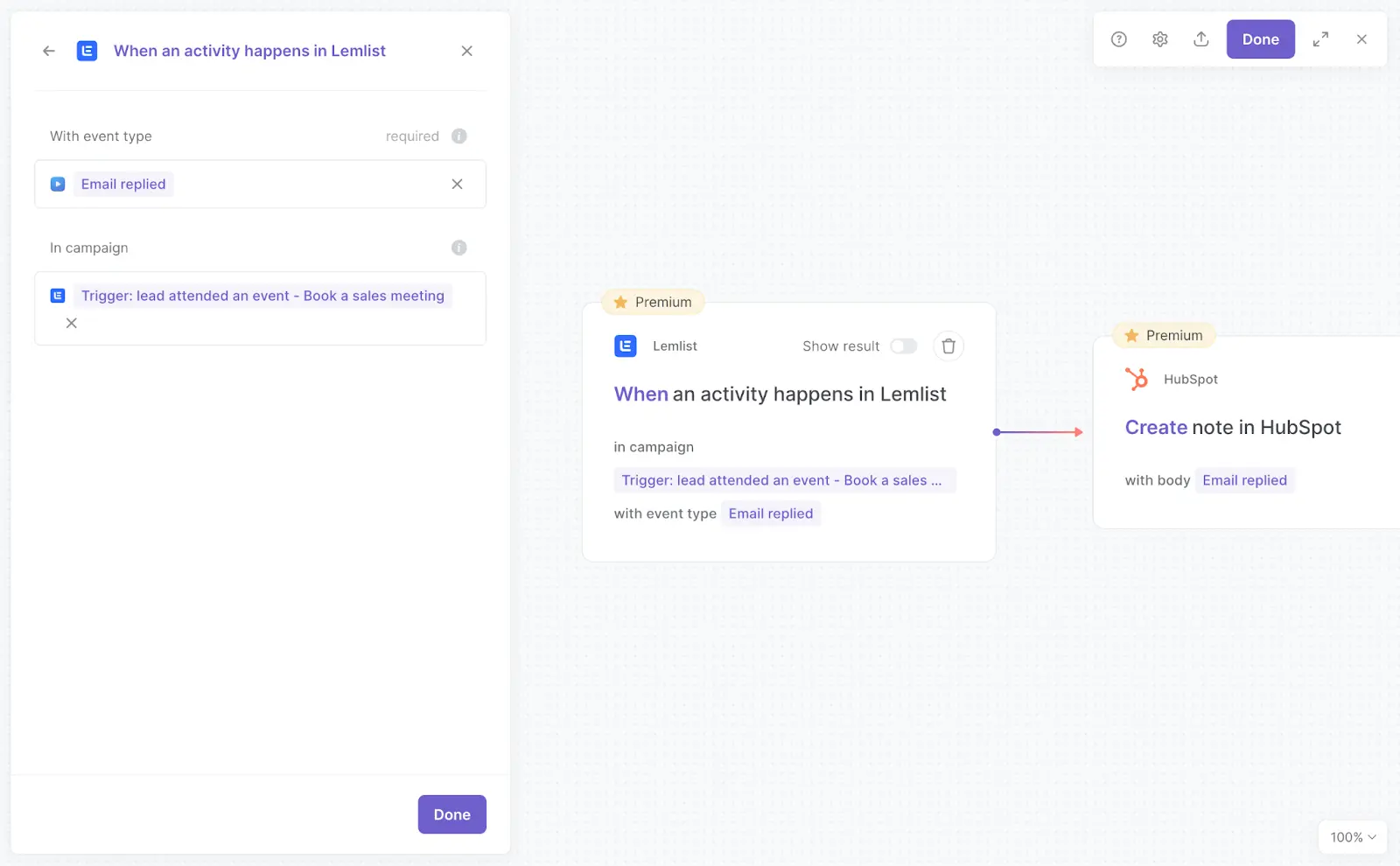This screenshot has height=866, width=1400.
Task: Delete the Lemlist step with trash icon
Action: tap(948, 346)
